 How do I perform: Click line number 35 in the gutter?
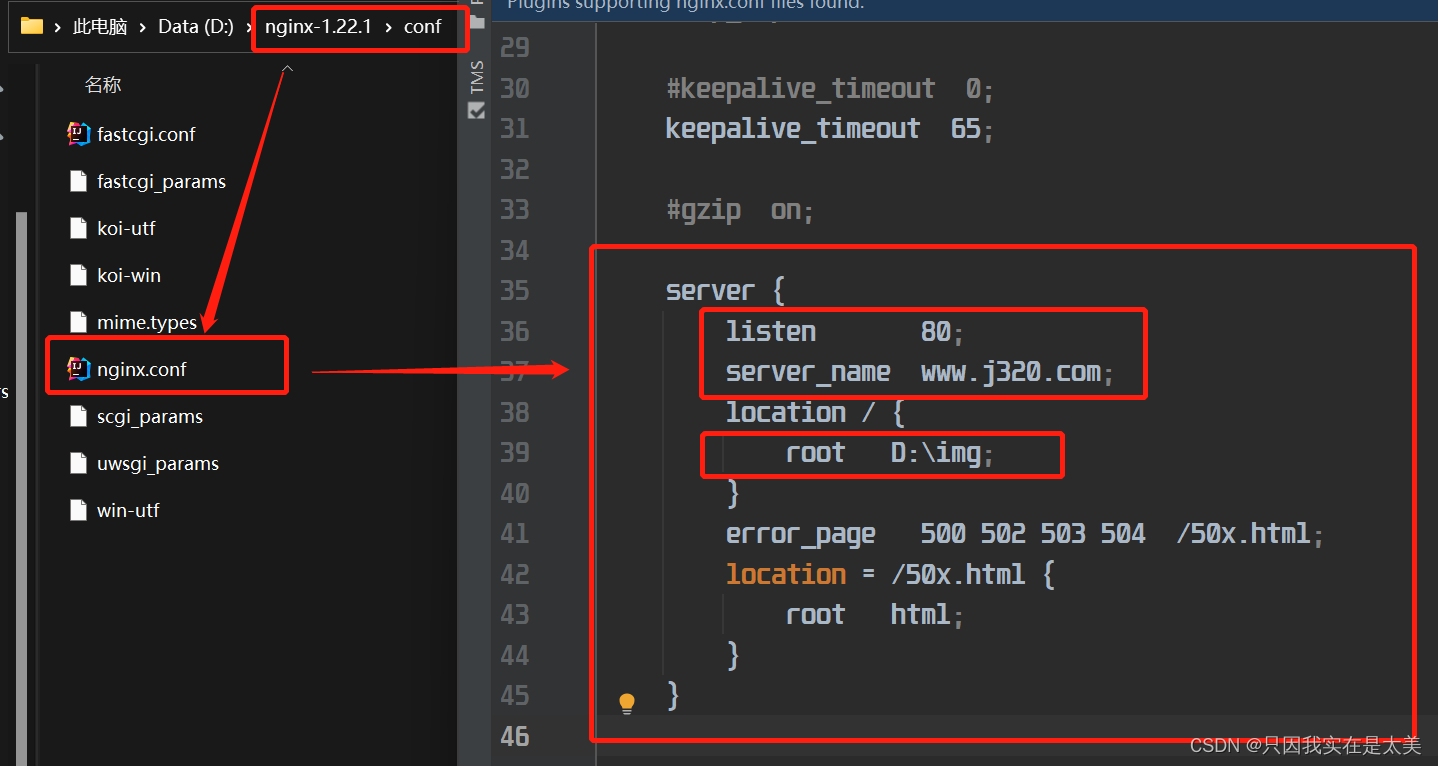pos(515,291)
